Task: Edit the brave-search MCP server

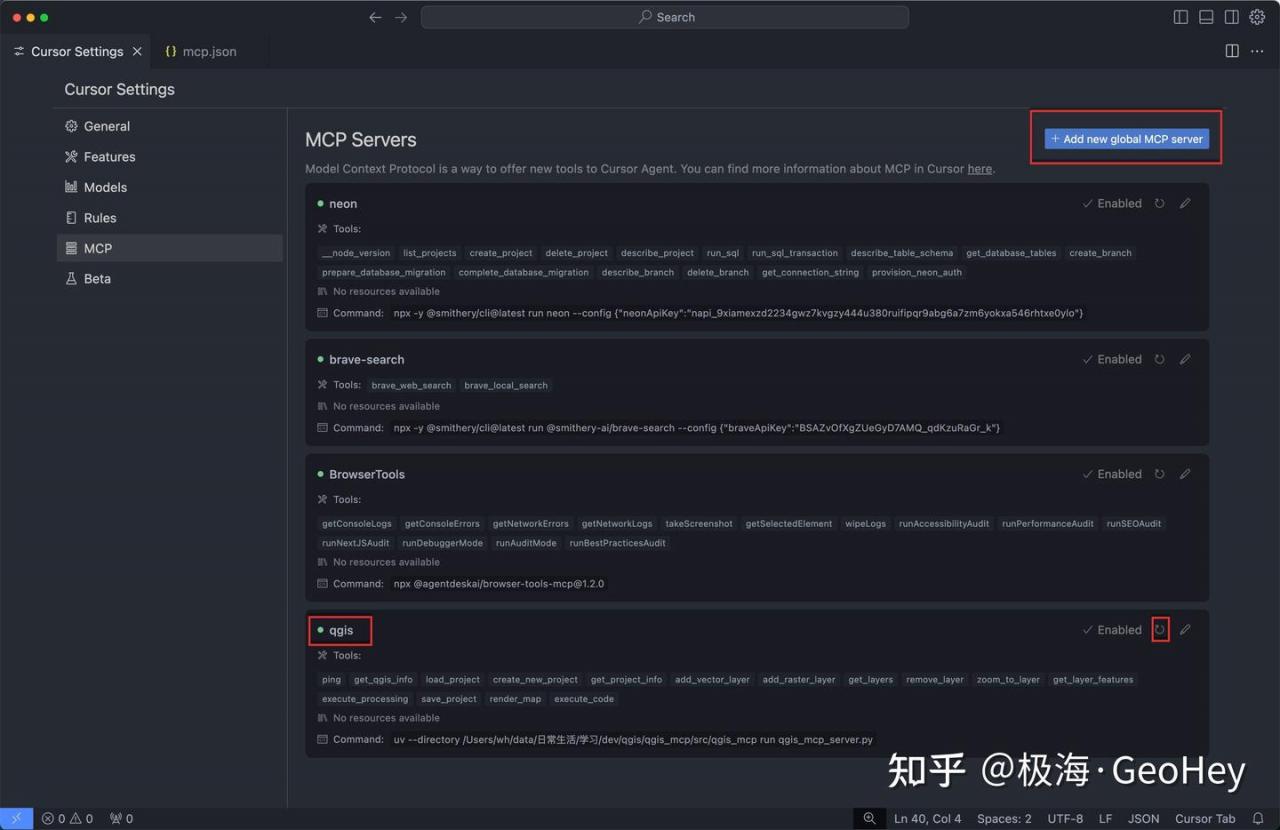Action: [x=1185, y=359]
